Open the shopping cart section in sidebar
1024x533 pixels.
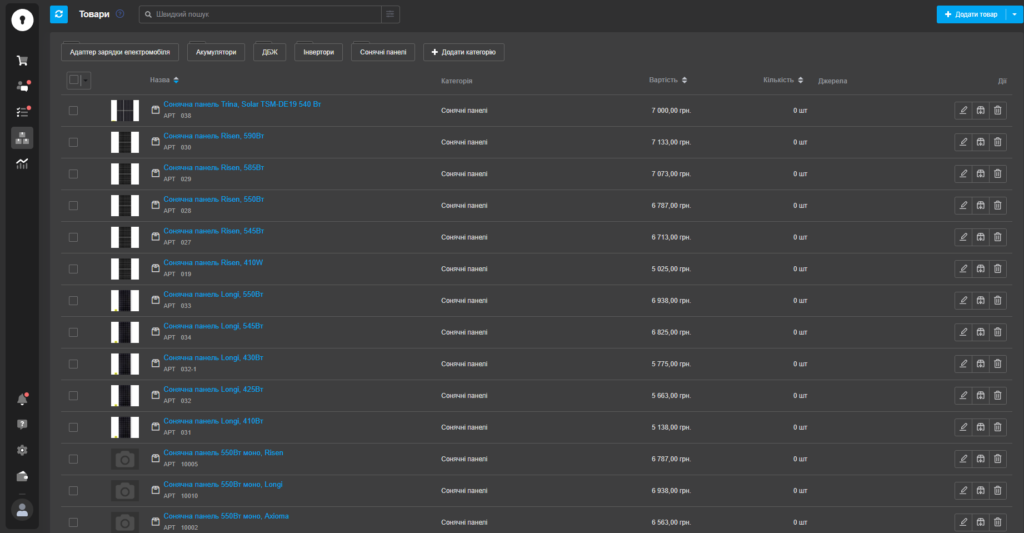click(x=22, y=60)
